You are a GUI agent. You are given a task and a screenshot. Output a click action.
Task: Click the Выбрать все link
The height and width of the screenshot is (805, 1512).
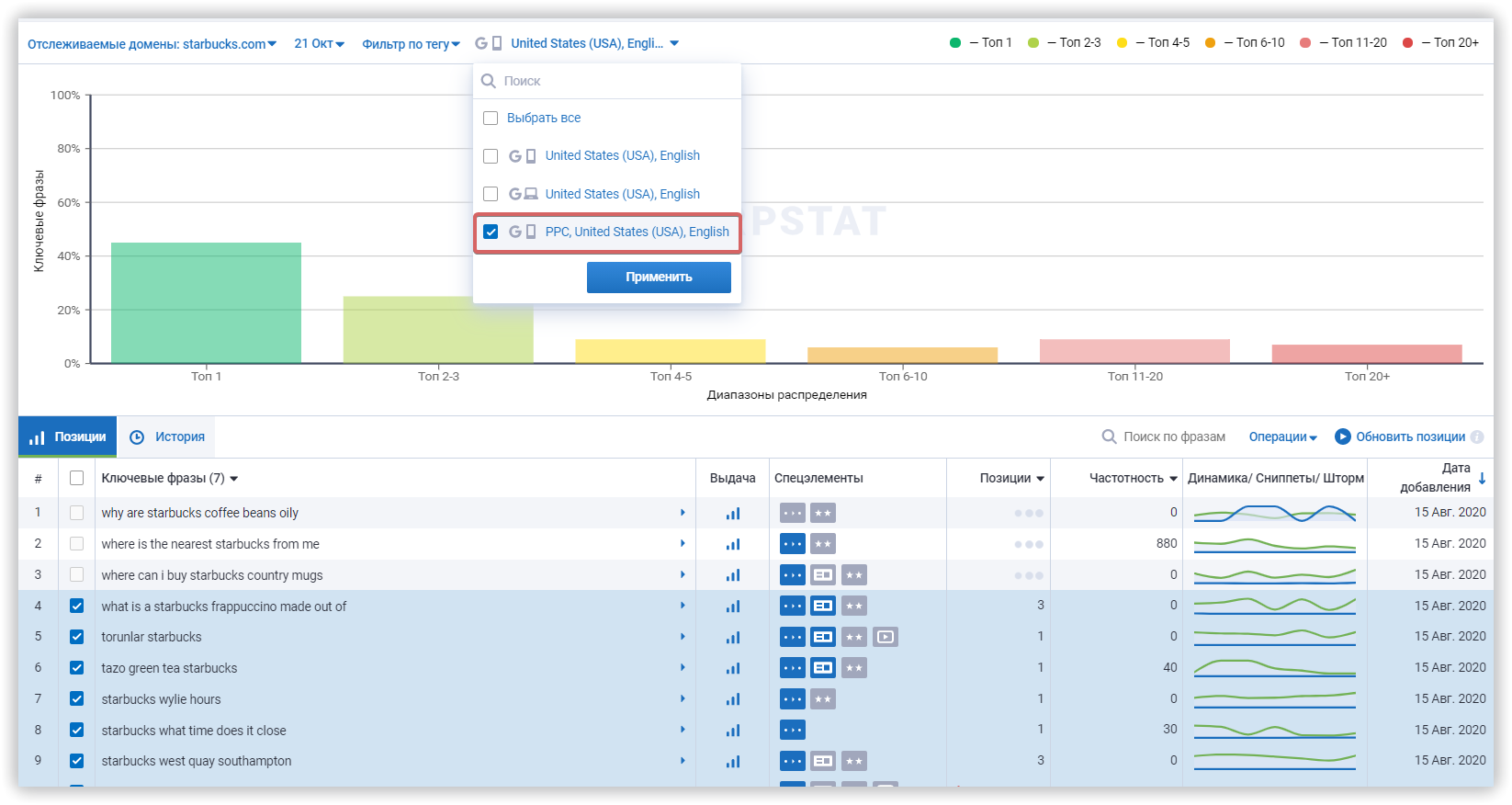pos(544,118)
